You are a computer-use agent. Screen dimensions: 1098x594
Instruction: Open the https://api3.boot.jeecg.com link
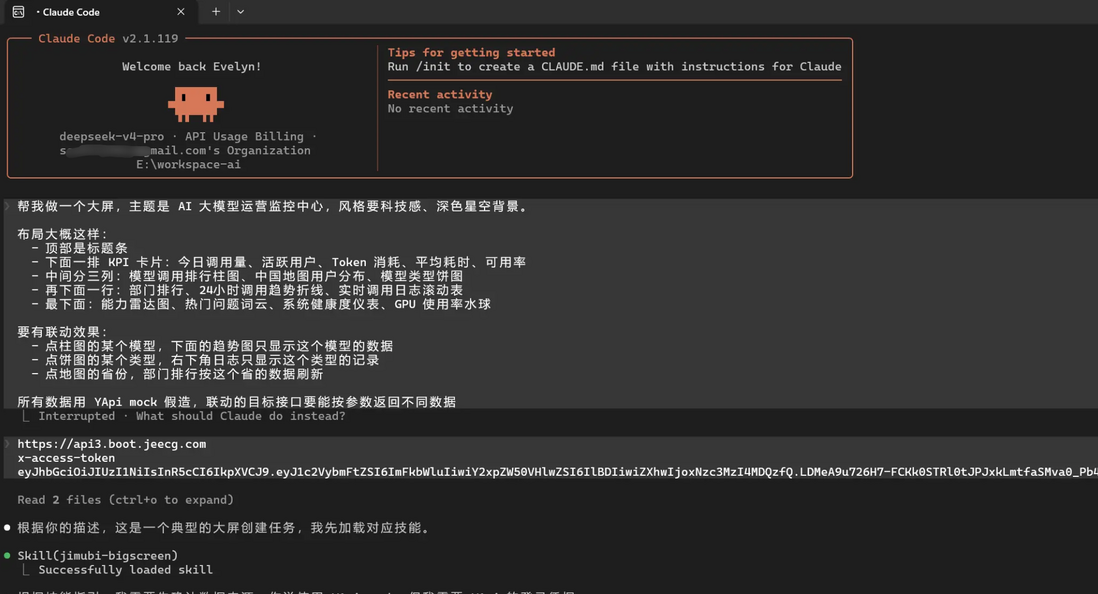107,443
